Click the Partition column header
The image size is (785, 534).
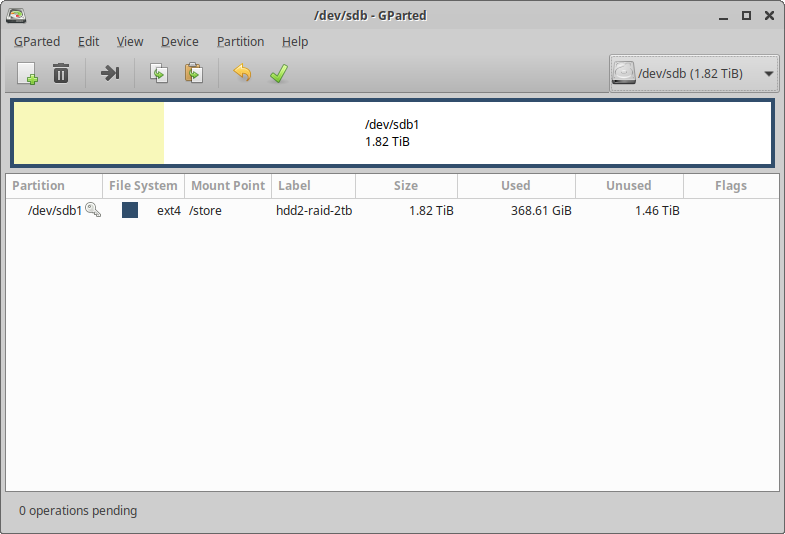(x=54, y=186)
